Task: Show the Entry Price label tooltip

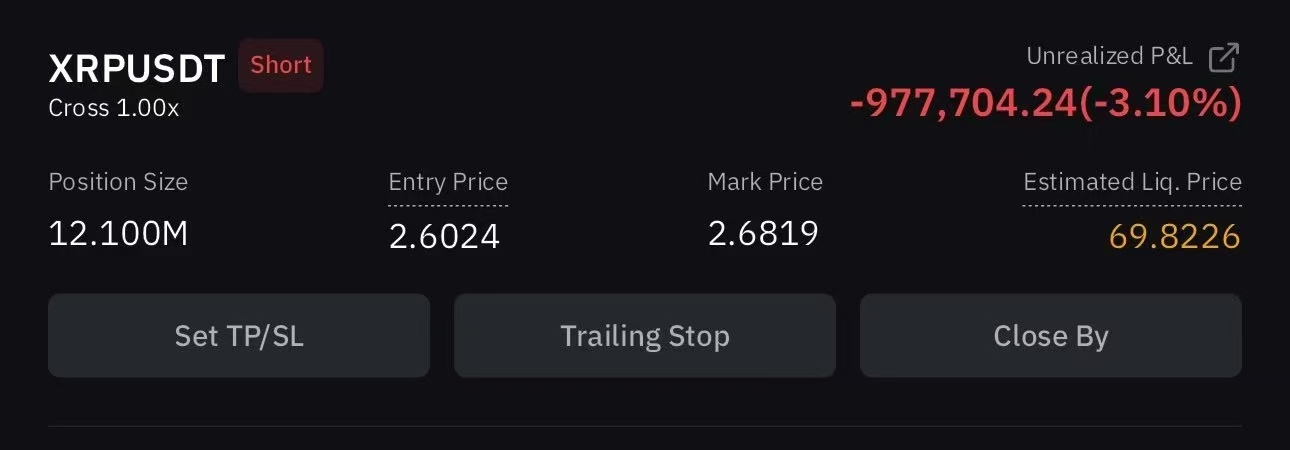Action: (448, 182)
